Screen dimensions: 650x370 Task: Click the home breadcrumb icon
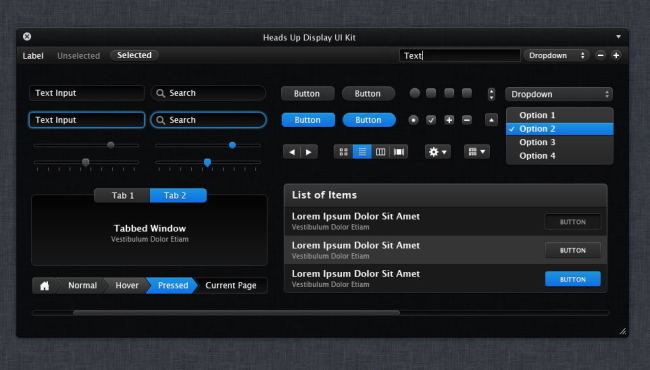click(45, 285)
